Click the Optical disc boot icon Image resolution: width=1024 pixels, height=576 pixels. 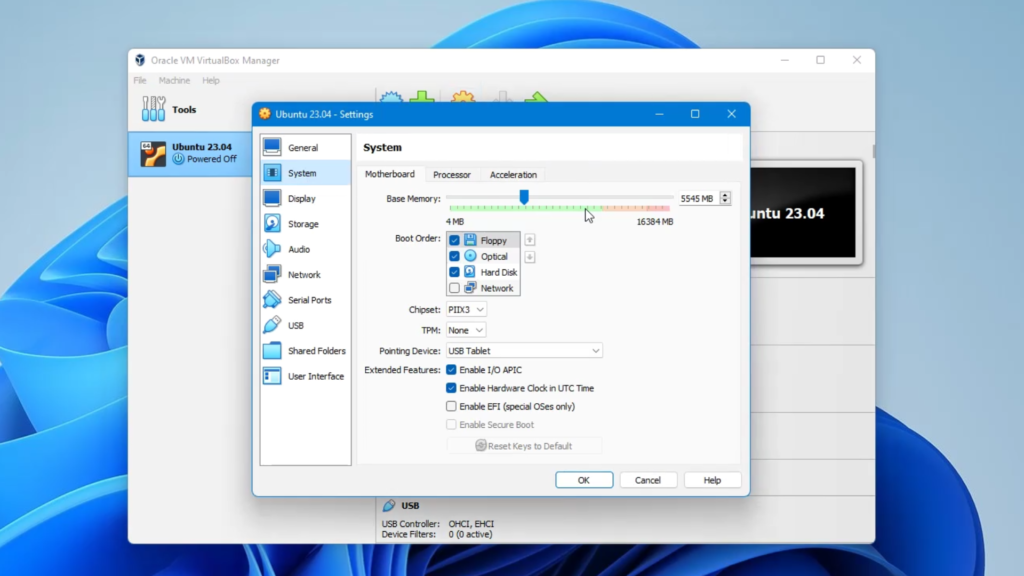(470, 256)
